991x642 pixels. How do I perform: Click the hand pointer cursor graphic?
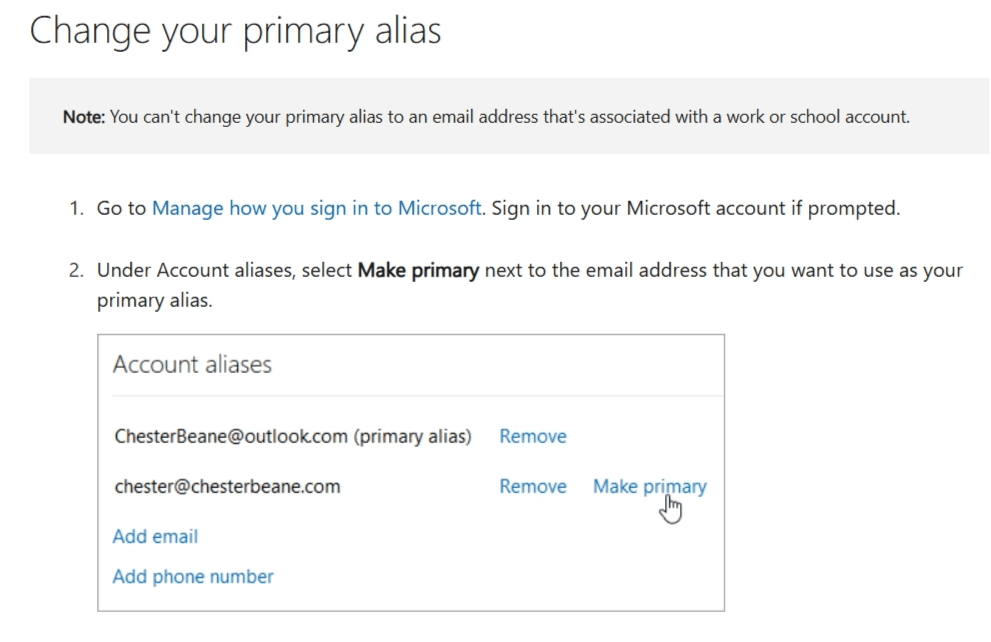(x=671, y=509)
